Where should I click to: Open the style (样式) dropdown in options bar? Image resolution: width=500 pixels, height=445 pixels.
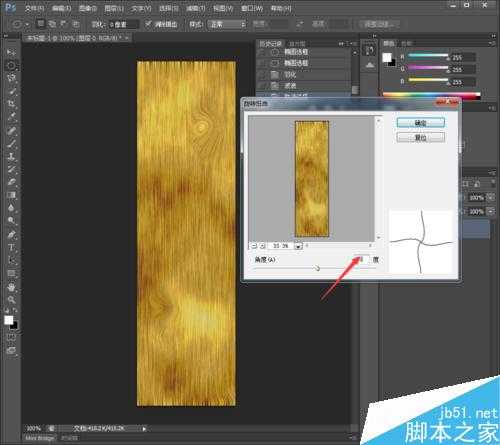tap(227, 24)
